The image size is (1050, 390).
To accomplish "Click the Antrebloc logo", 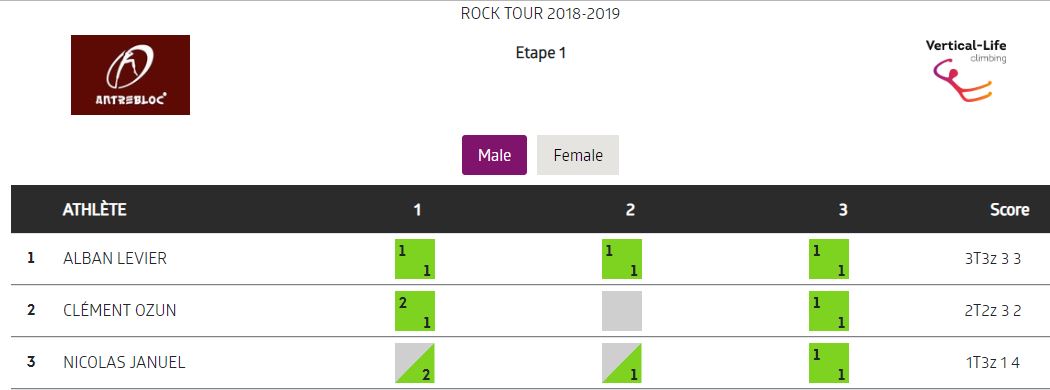I will [x=131, y=75].
